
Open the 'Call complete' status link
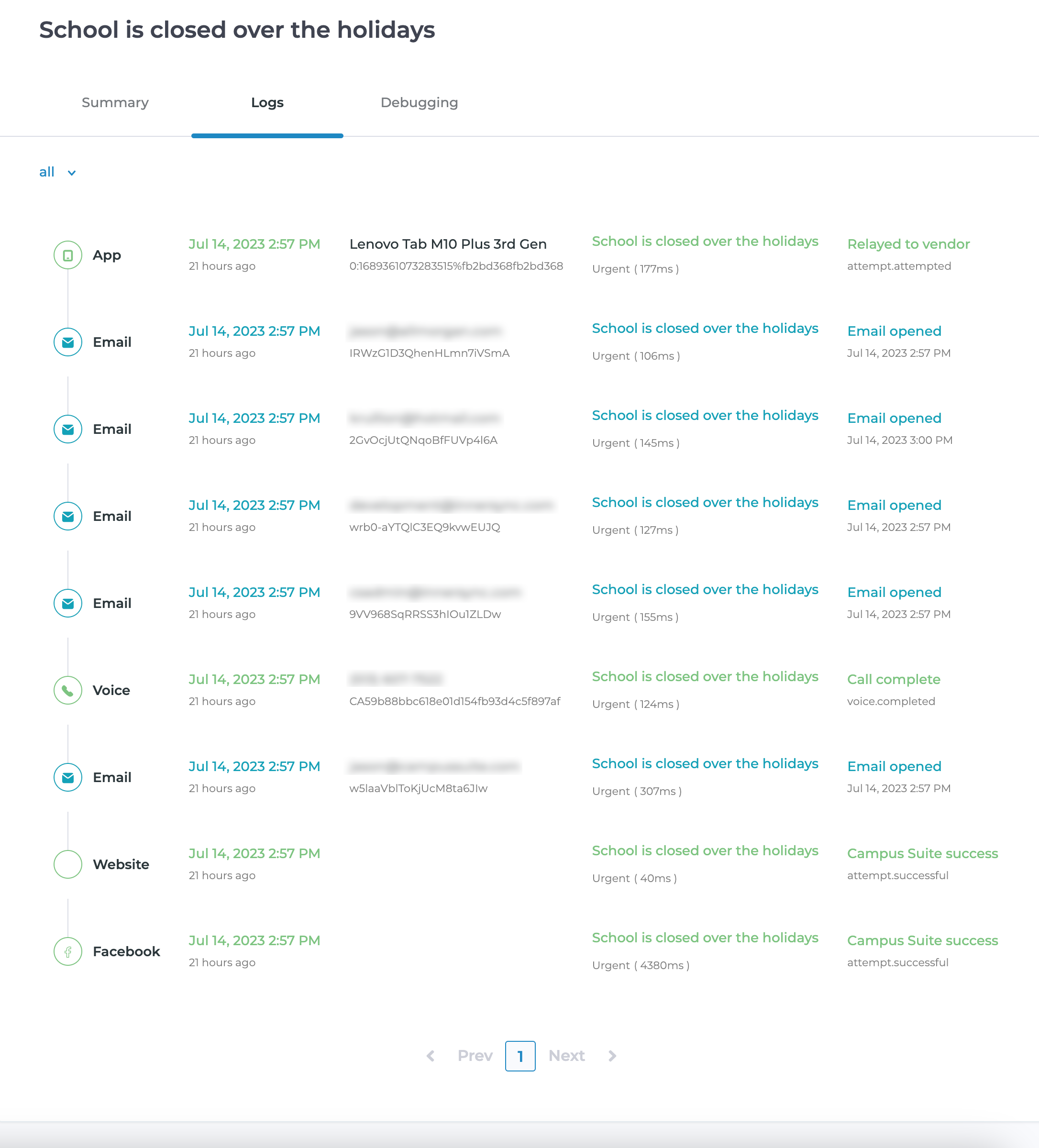pos(893,679)
